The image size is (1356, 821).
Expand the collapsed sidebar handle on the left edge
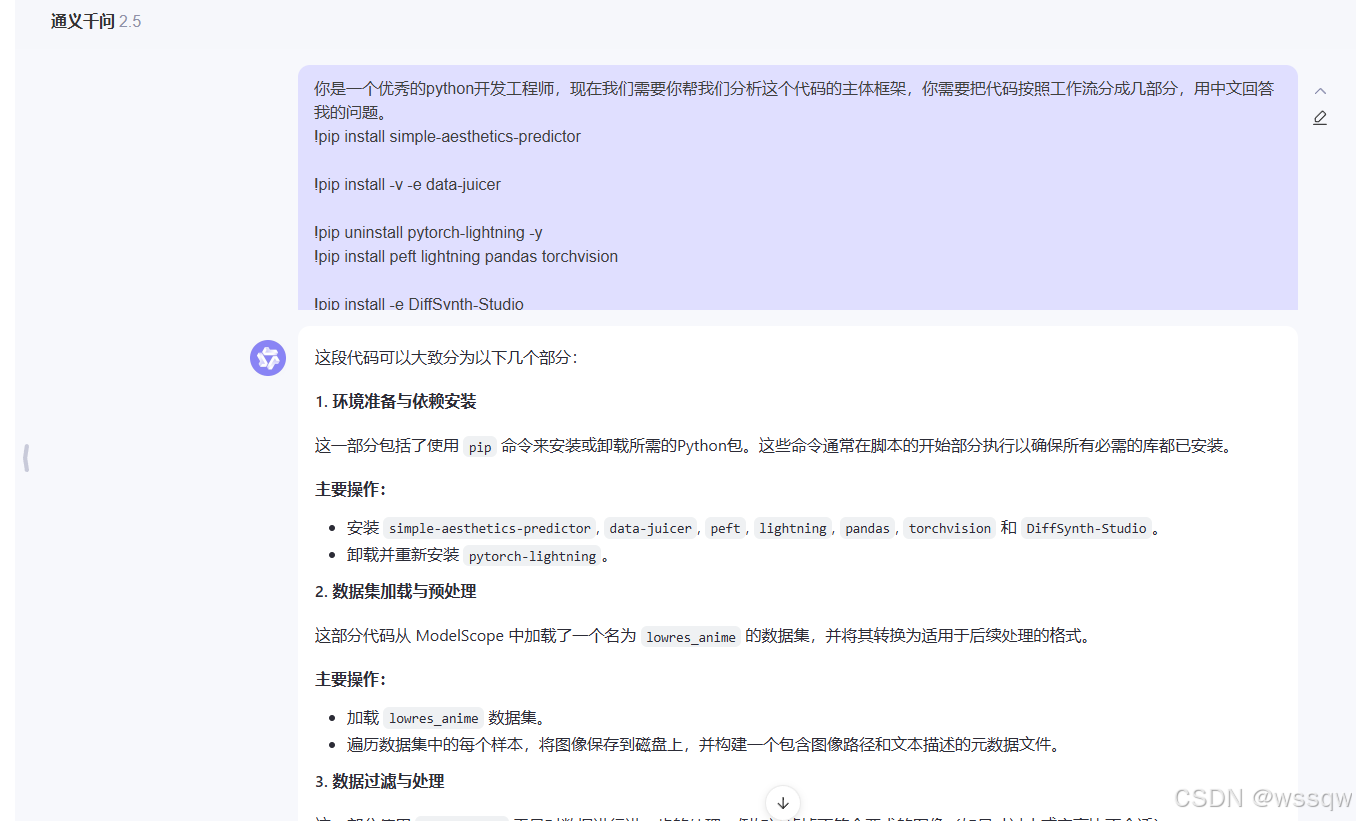[26, 458]
